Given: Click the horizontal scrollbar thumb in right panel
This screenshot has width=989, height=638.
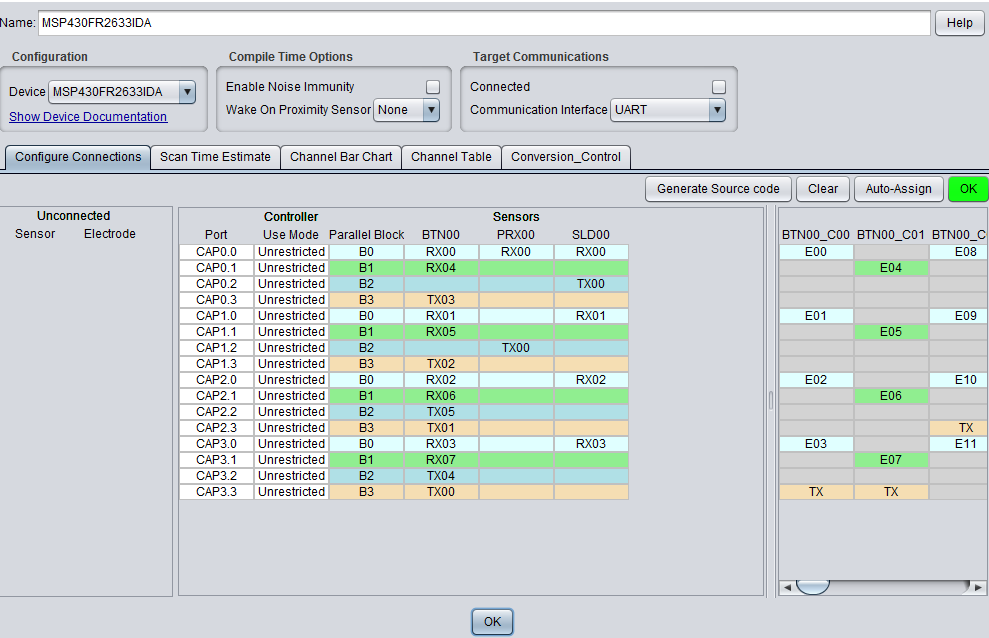Looking at the screenshot, I should coord(812,587).
